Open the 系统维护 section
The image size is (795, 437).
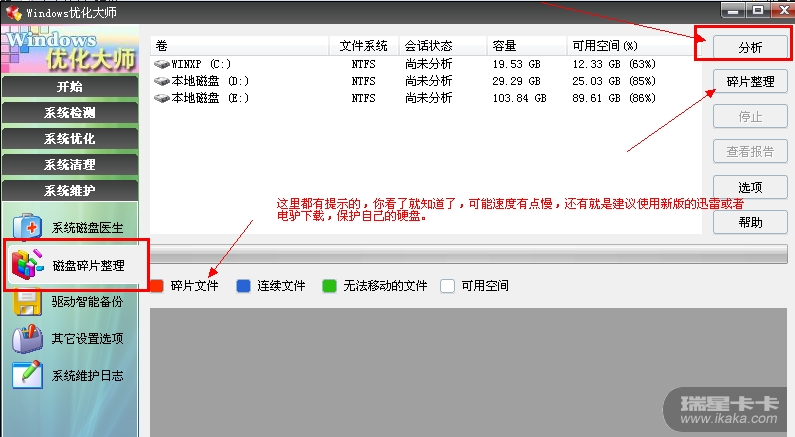click(70, 190)
